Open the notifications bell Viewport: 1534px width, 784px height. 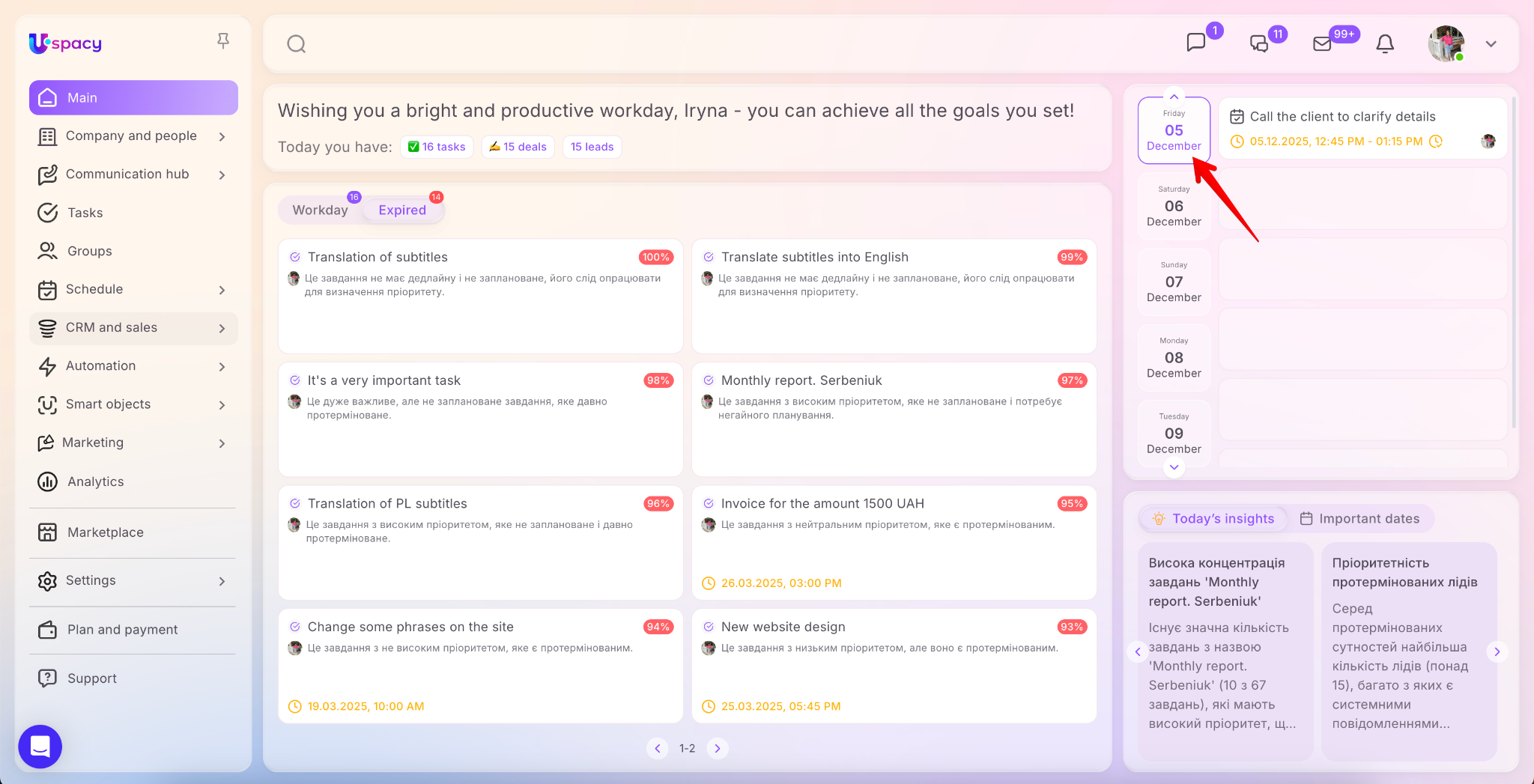[1385, 44]
